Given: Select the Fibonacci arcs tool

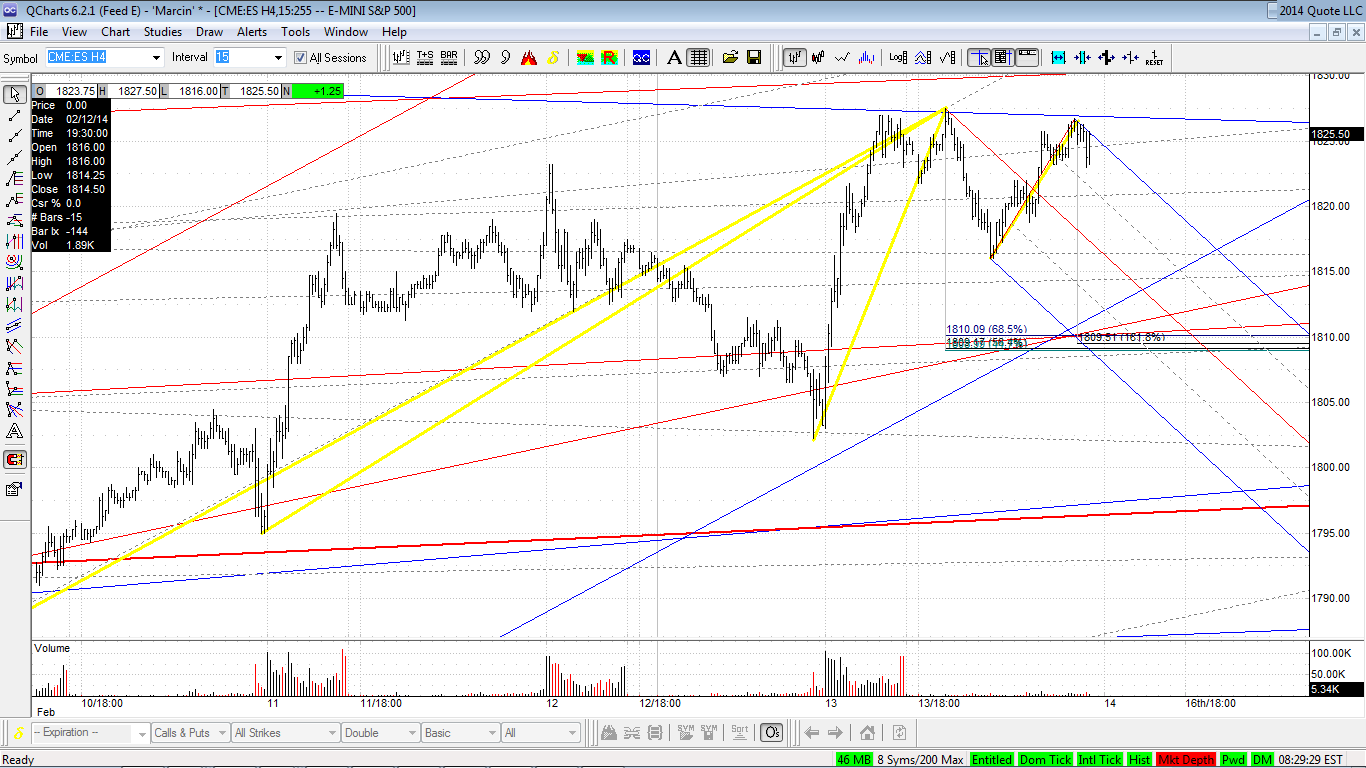Looking at the screenshot, I should [14, 263].
